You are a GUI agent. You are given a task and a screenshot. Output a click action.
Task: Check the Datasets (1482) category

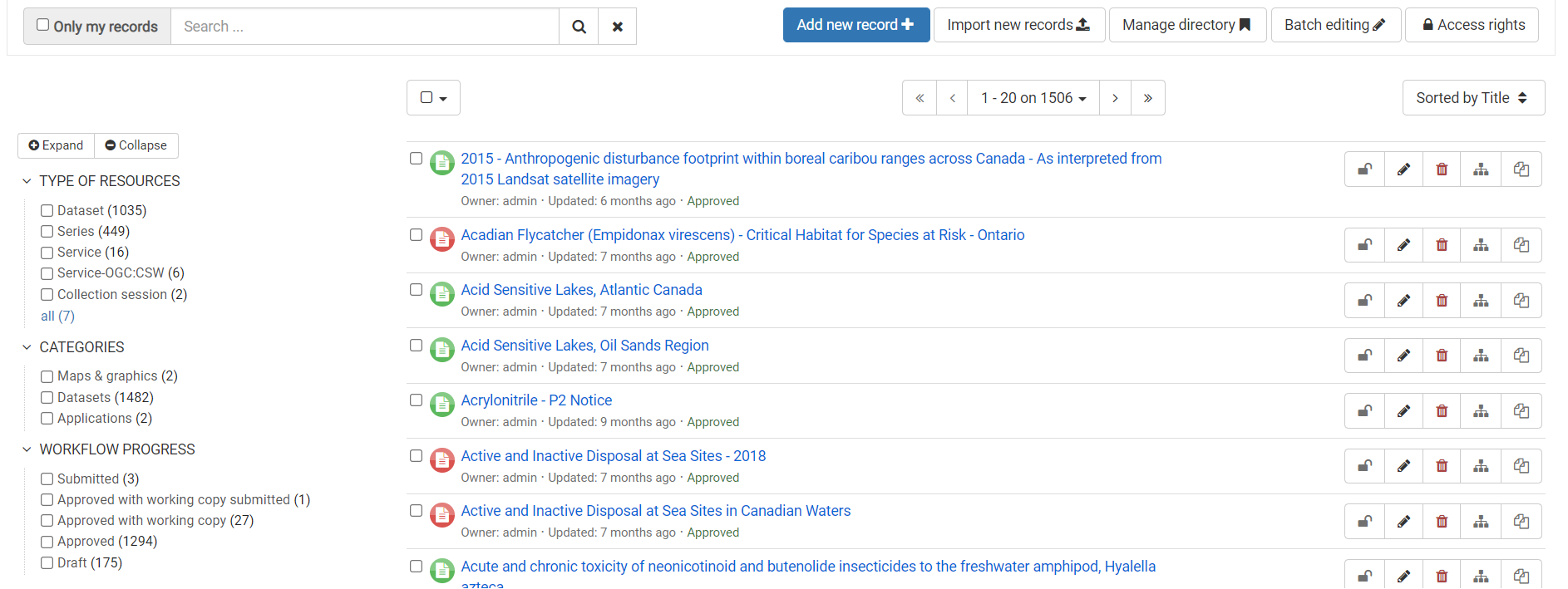(47, 398)
